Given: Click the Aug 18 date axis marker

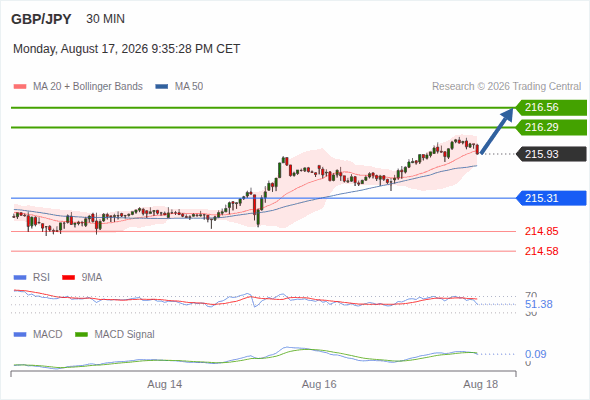Looking at the screenshot, I should click(481, 385).
